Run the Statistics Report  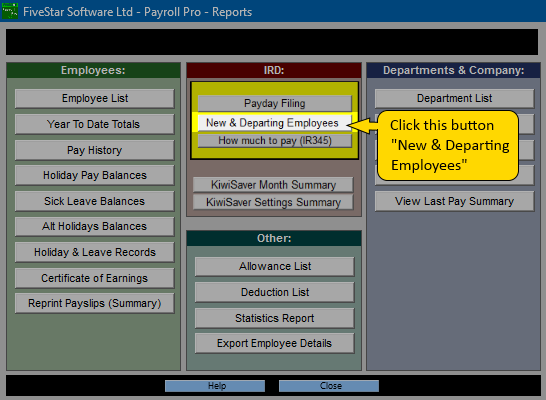coord(275,318)
